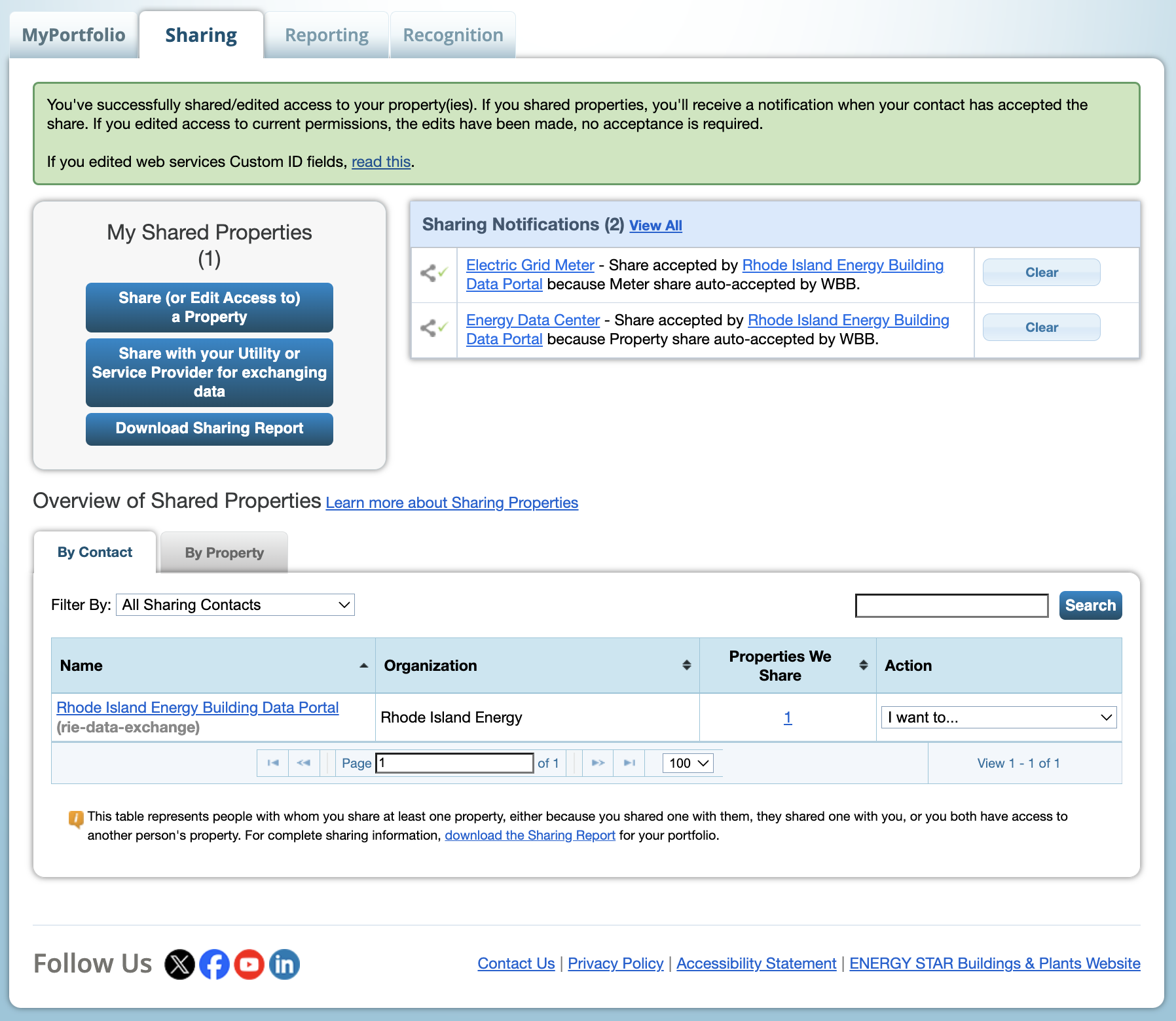Viewport: 1176px width, 1021px height.
Task: Open the YouTube social icon
Action: point(249,964)
